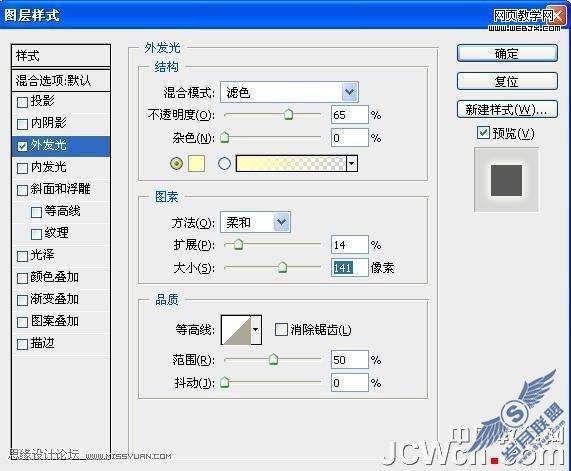
Task: Uncheck the 外发光 outer glow checkbox
Action: [22, 146]
